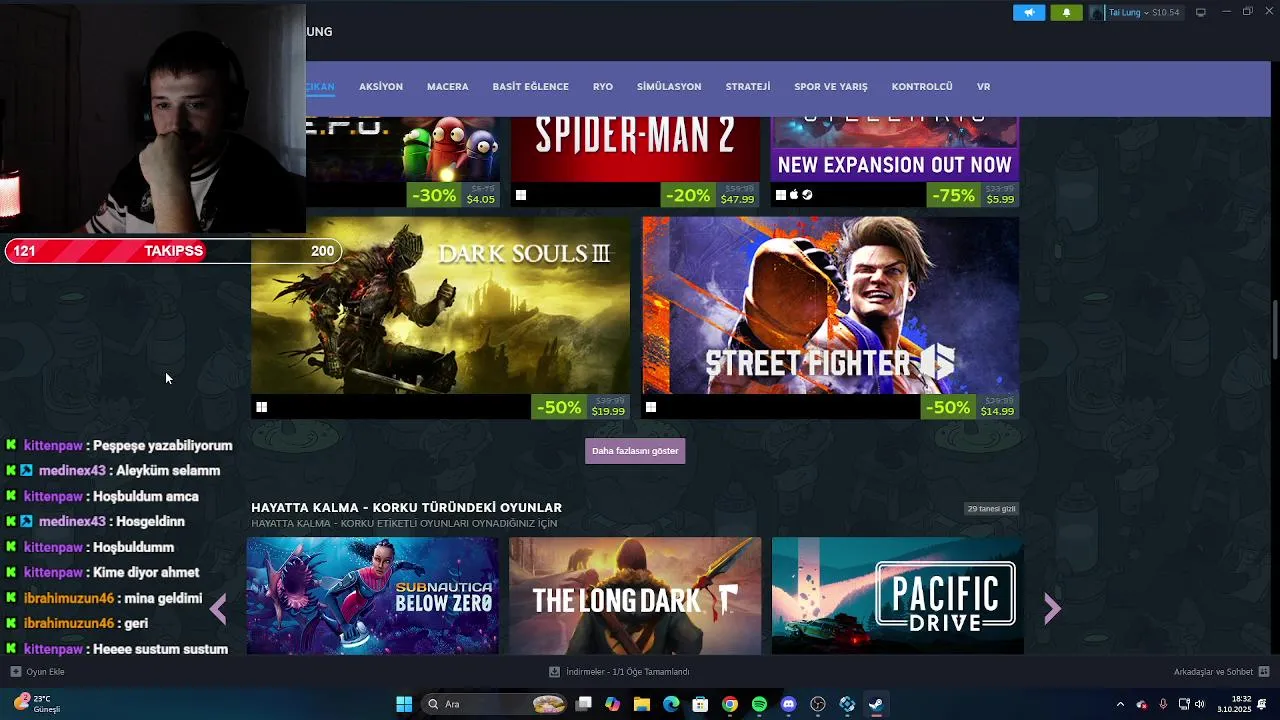Click the -75% $5.99 discount price

pos(973,195)
